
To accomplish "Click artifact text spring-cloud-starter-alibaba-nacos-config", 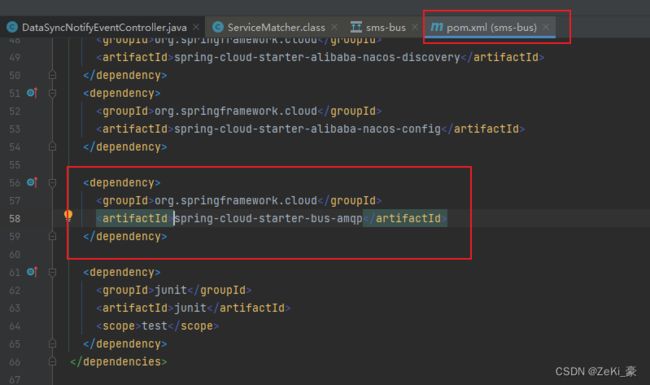I will click(x=307, y=129).
